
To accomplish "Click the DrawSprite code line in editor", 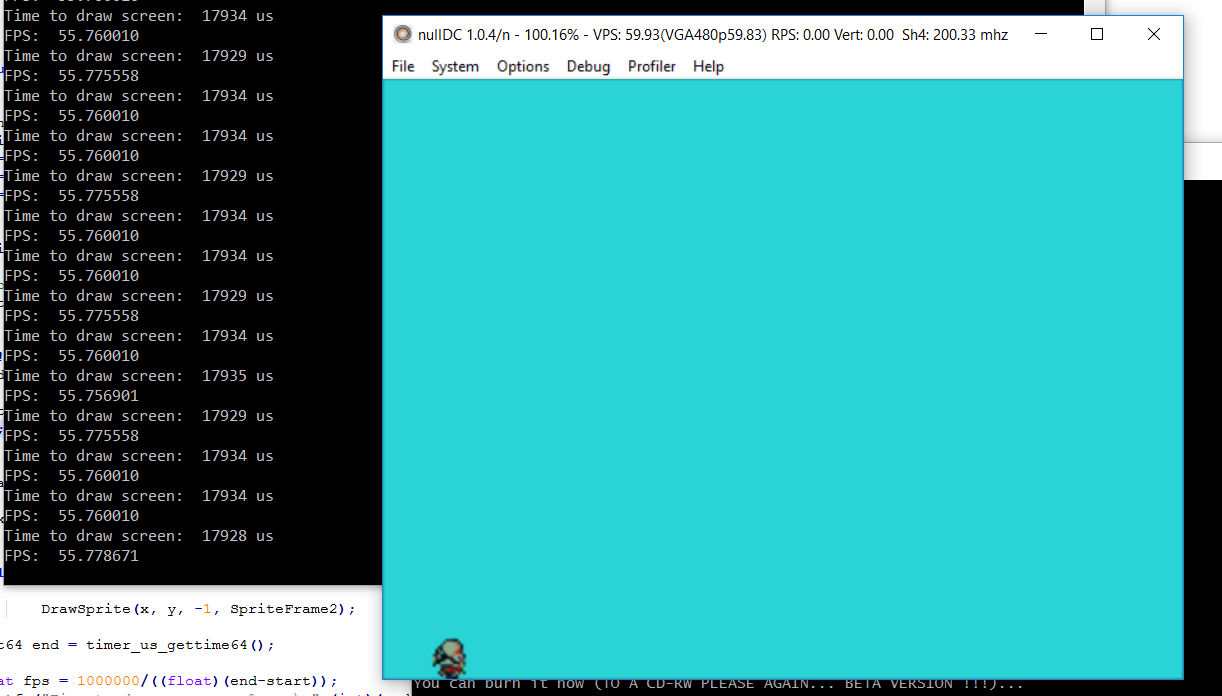I will point(198,609).
